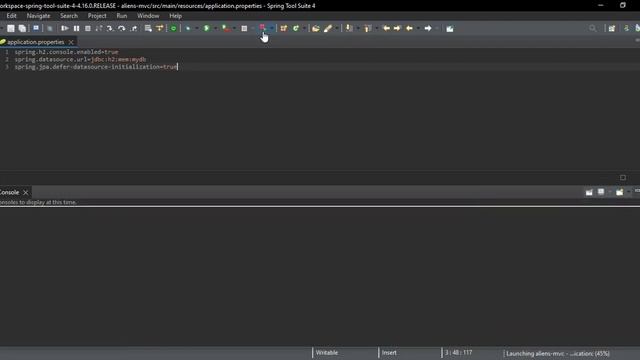Click the Resume debug icon
The height and width of the screenshot is (360, 640).
pos(64,28)
